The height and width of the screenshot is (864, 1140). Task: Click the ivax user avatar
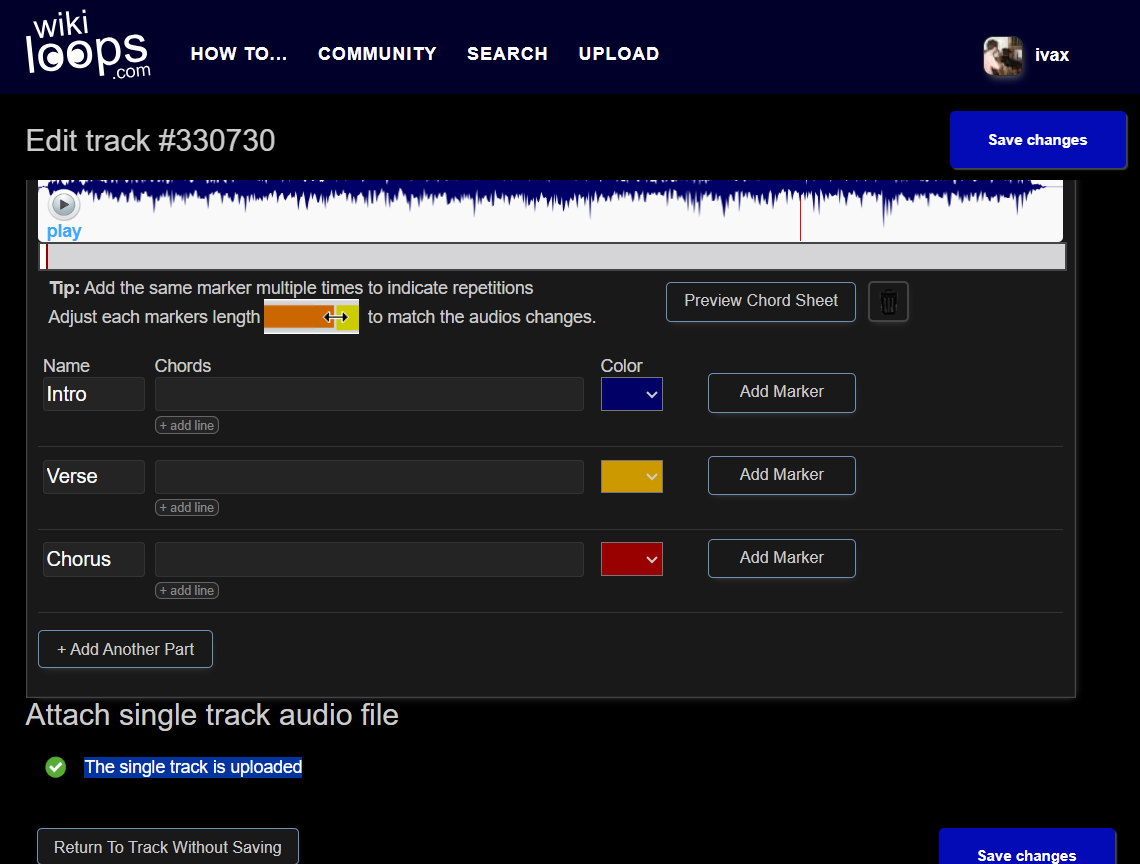coord(1002,56)
